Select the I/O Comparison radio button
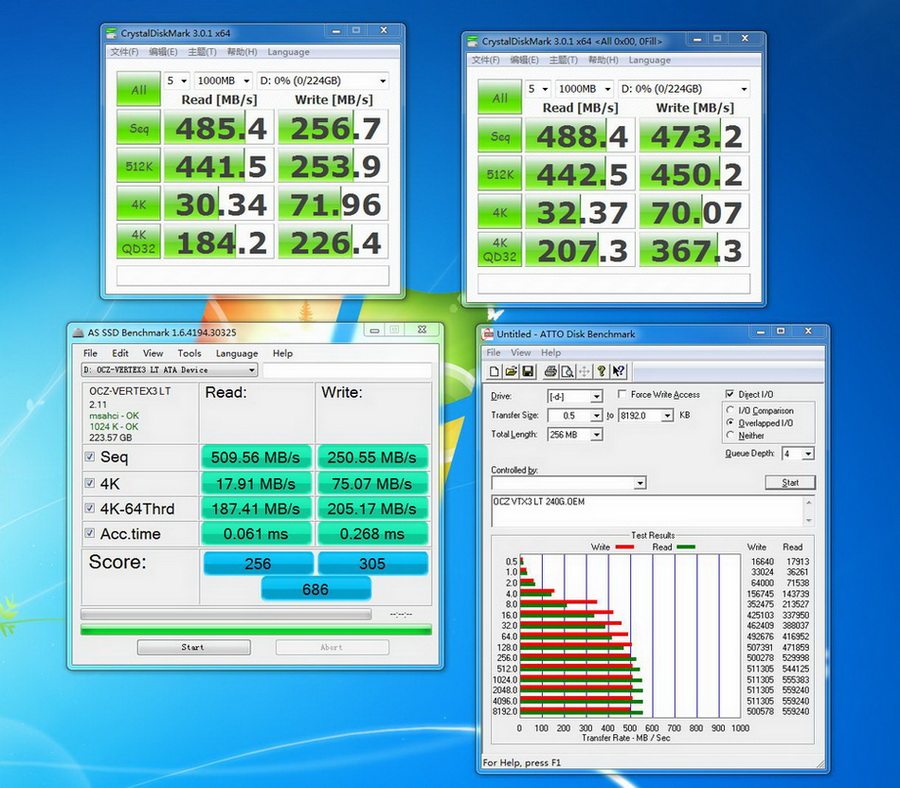 coord(730,411)
